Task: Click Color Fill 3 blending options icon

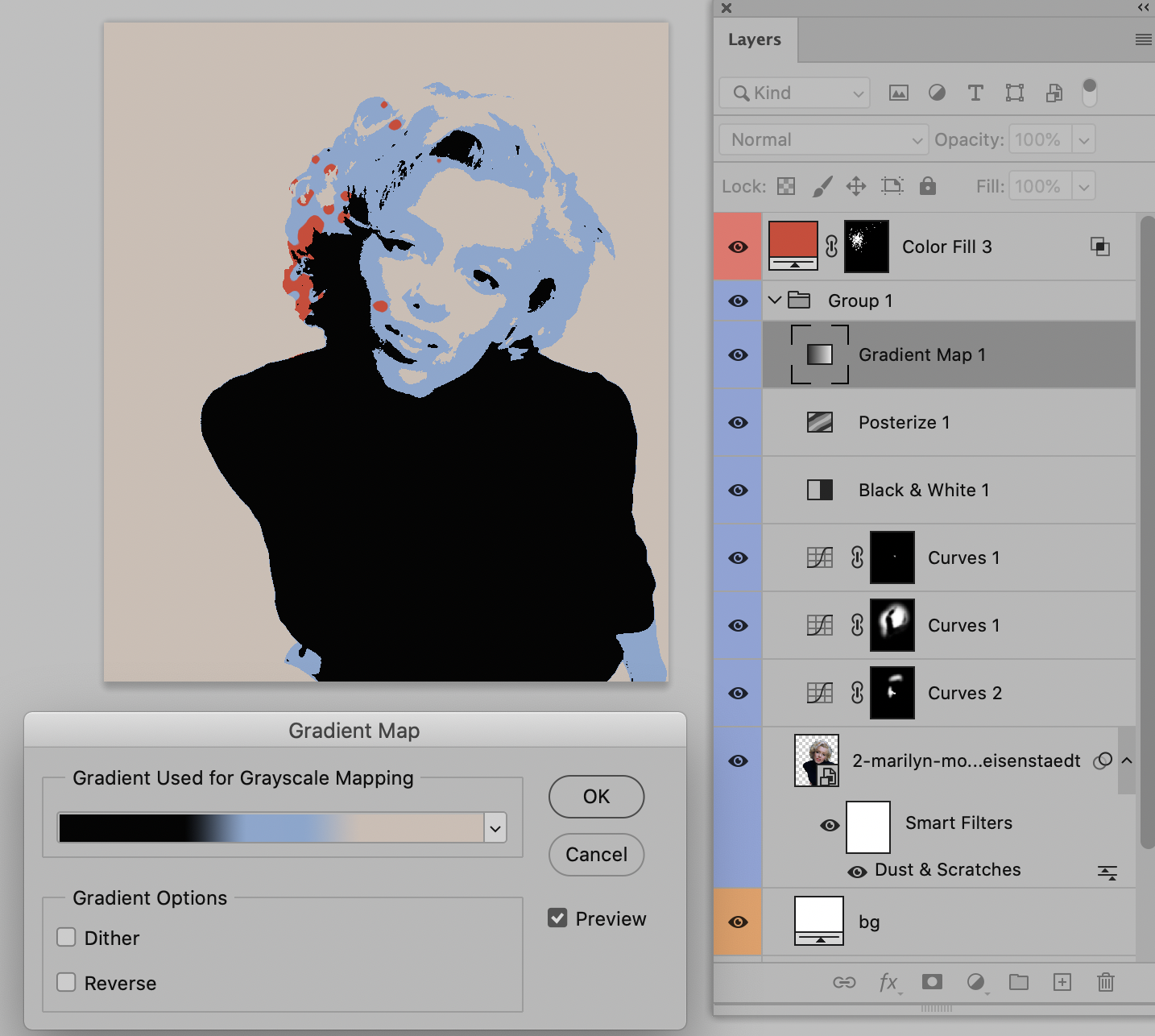Action: point(1100,247)
